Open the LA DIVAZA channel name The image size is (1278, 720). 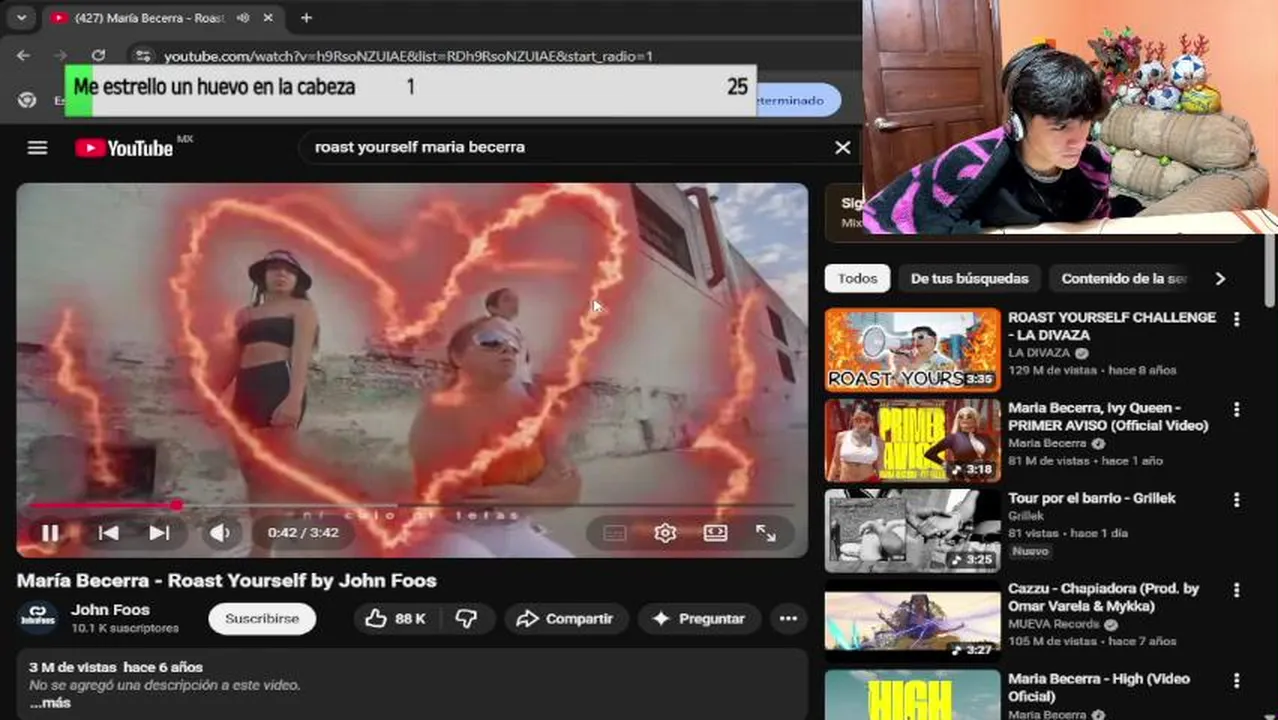1039,353
